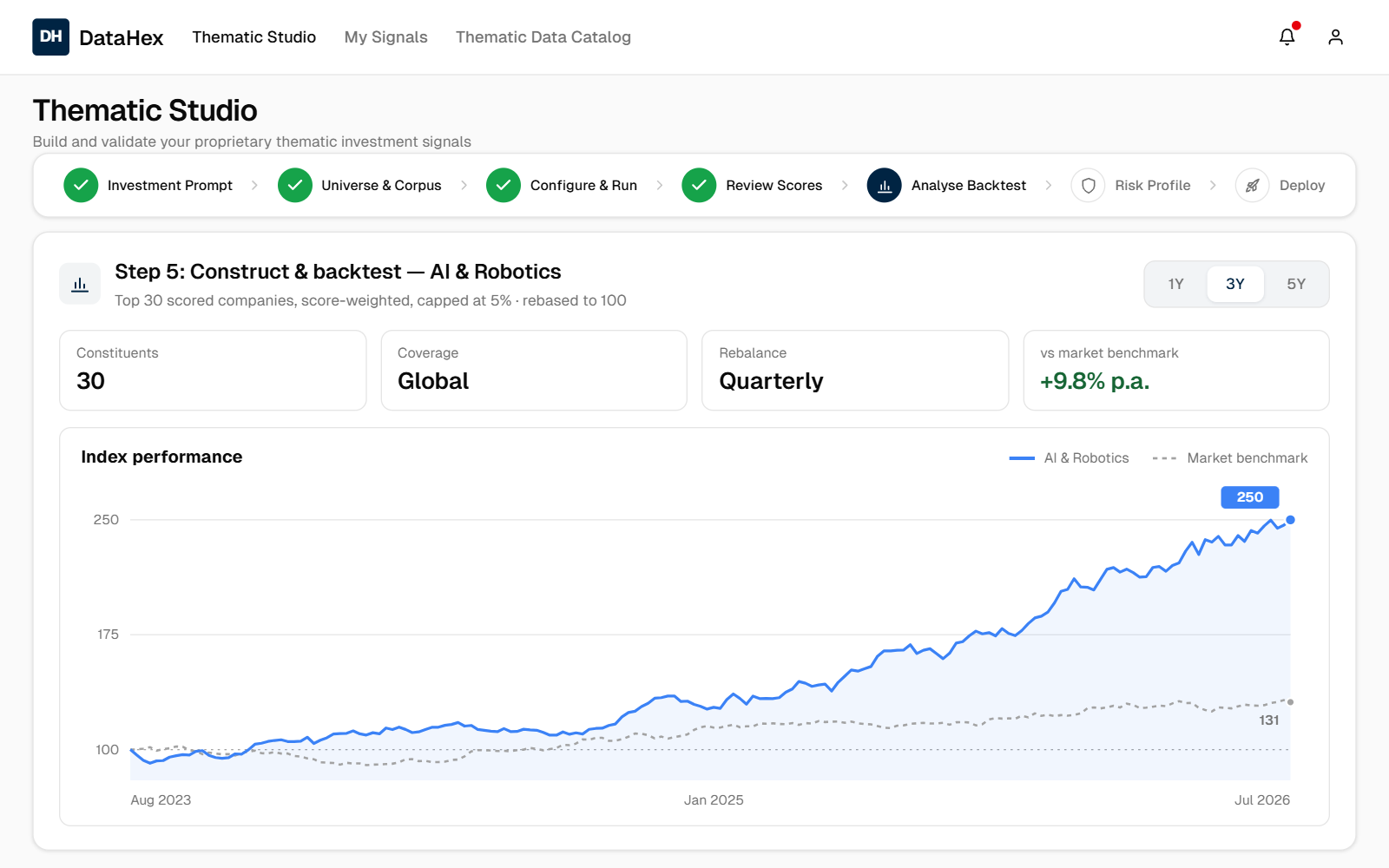Click the Coverage Global card

tap(534, 370)
